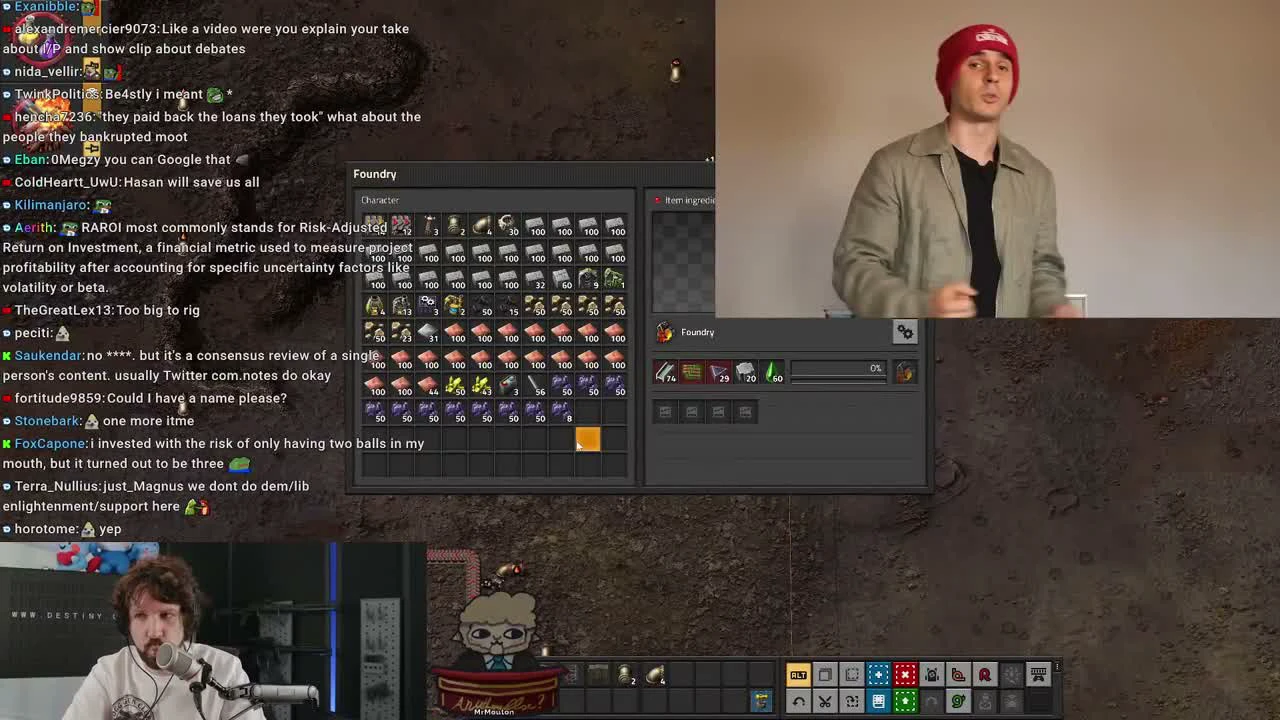Pick the silver plate stack of 31
Viewport: 1280px width, 720px height.
(428, 333)
